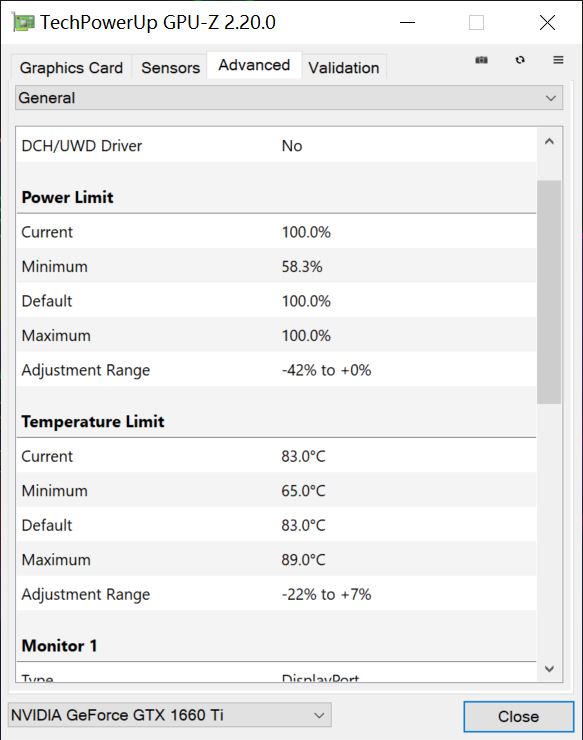Select the Advanced tab
This screenshot has height=740, width=583.
click(x=254, y=65)
